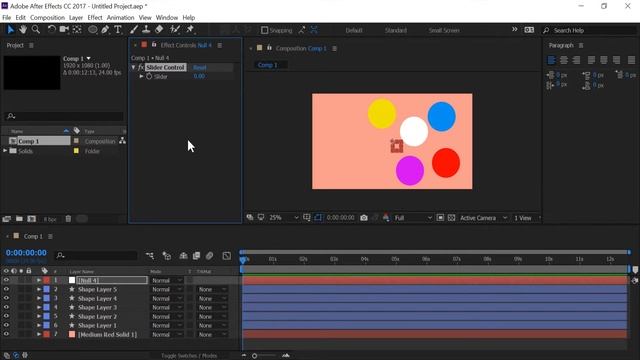Screen dimensions: 640x360
Task: Open the Animation menu
Action: coord(120,18)
